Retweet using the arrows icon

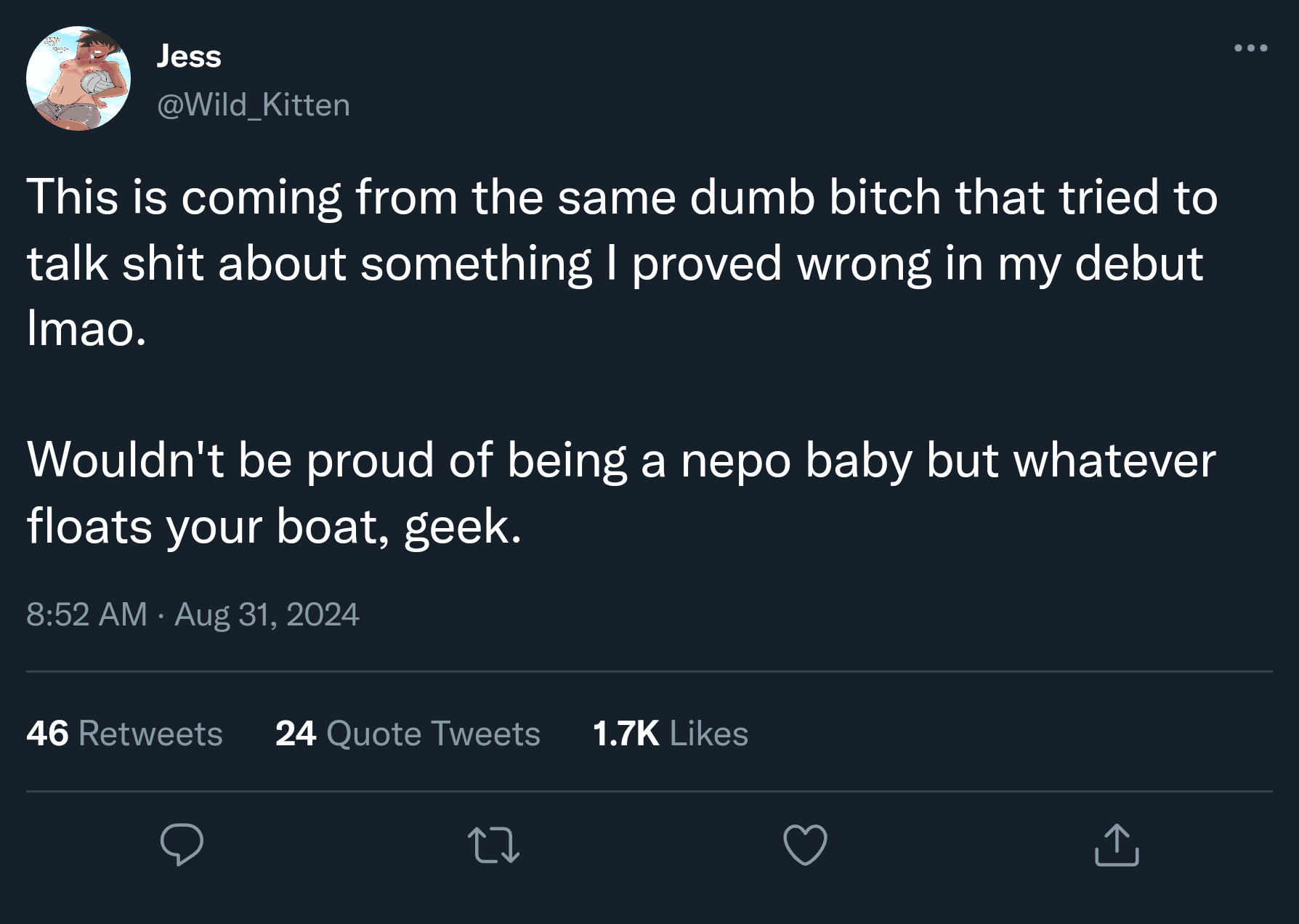point(493,846)
